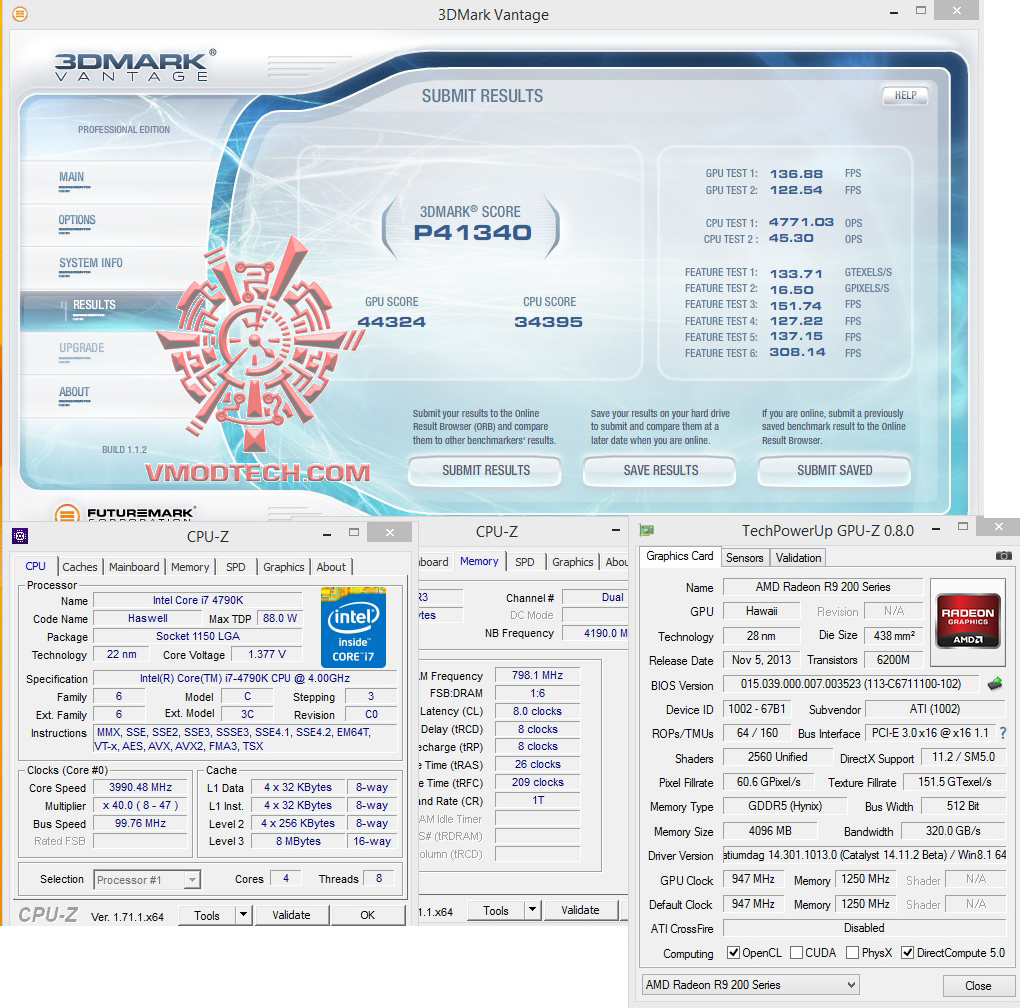This screenshot has width=1020, height=1008.
Task: Open the Memory tab in front CPU-Z window
Action: point(190,566)
